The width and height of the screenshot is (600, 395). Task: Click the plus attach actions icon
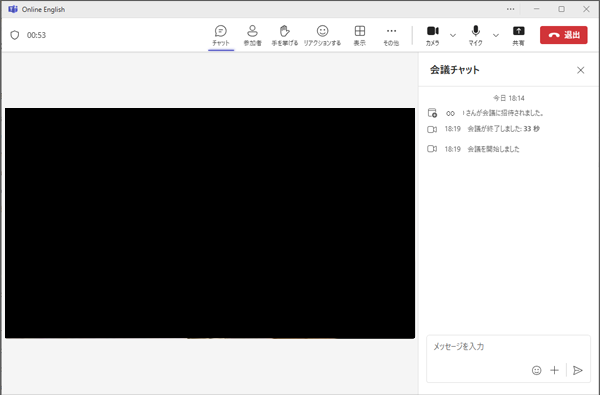point(554,370)
